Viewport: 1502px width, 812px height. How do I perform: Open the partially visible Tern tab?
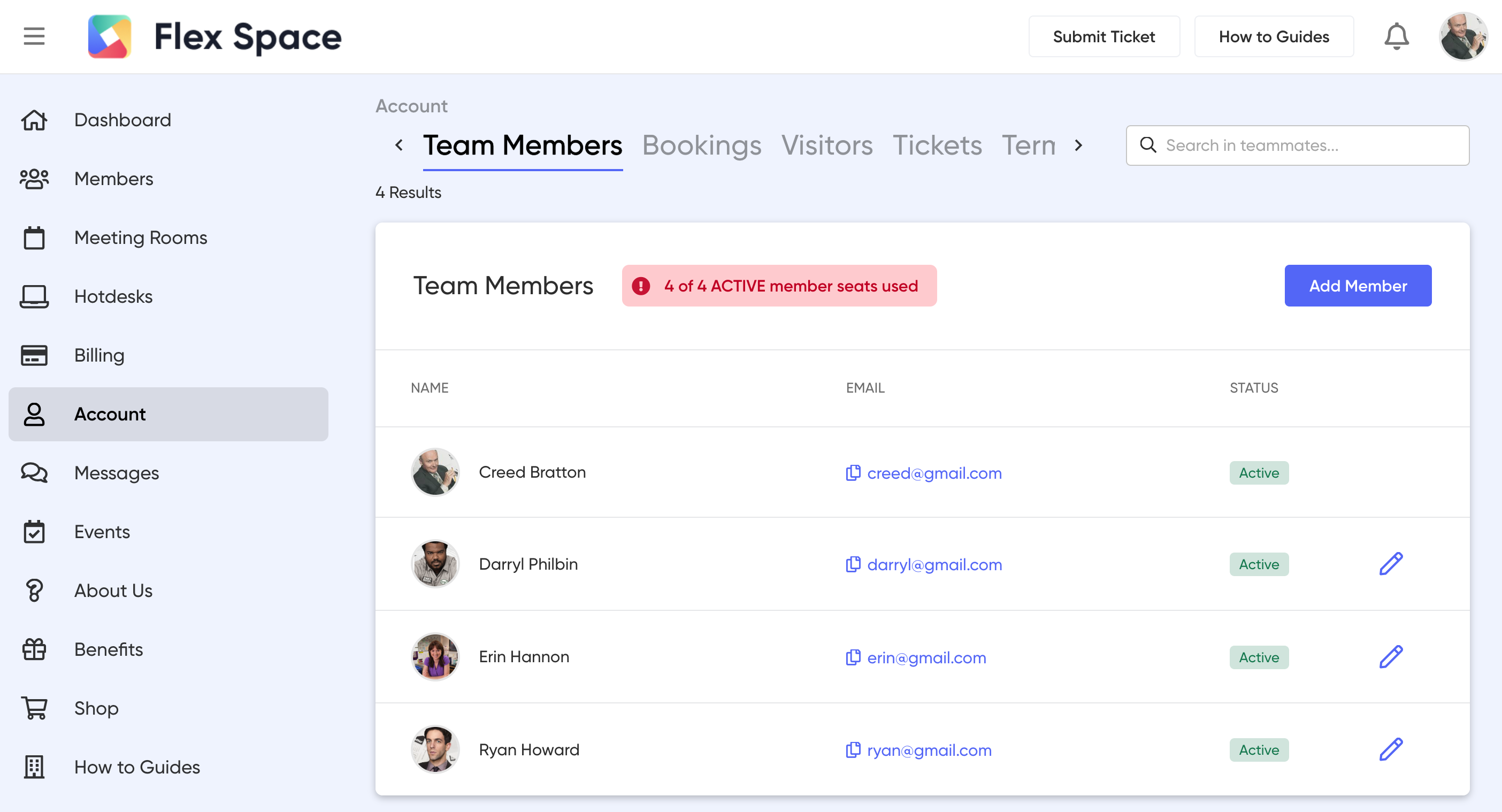(1029, 145)
